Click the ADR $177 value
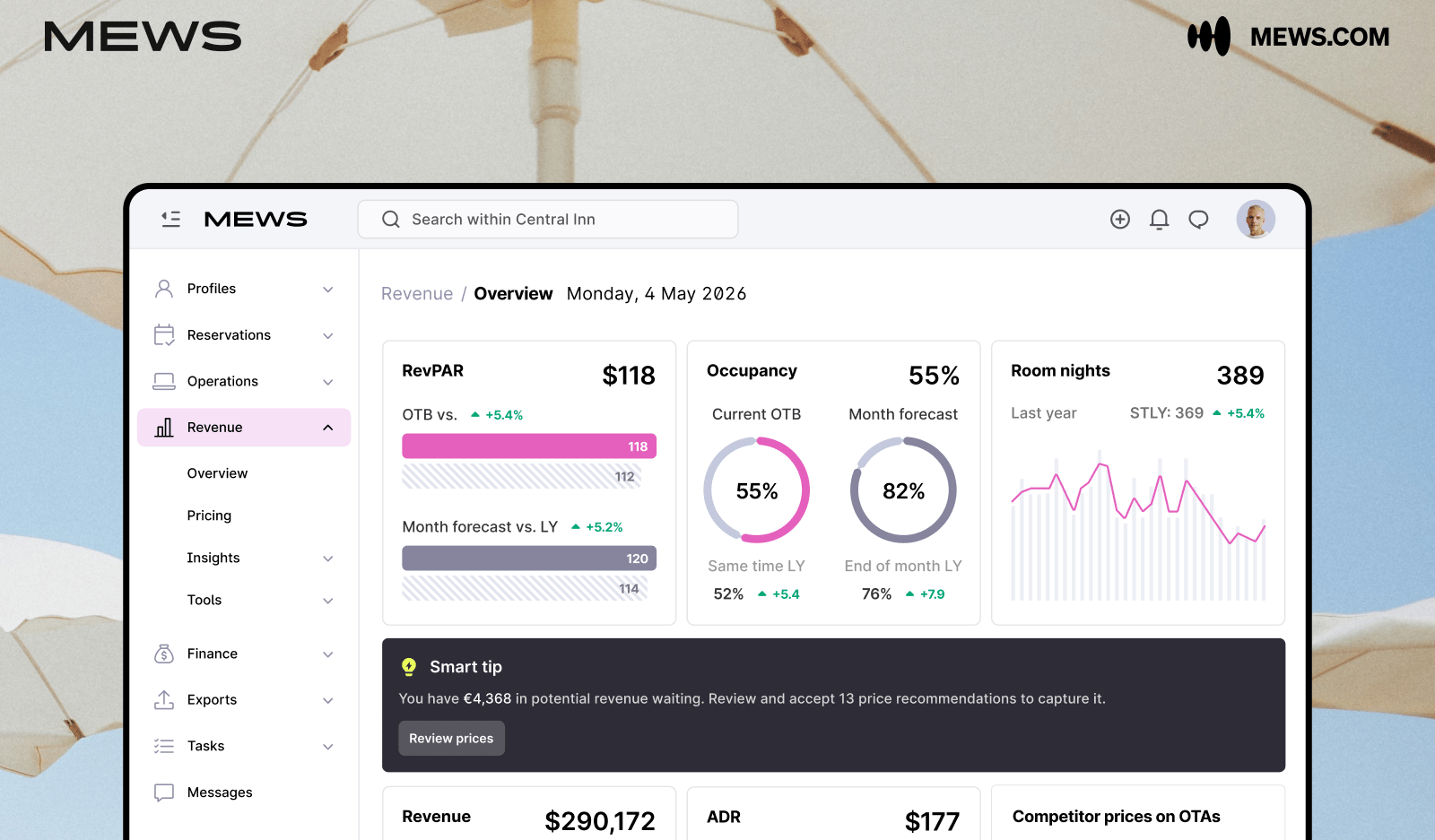The width and height of the screenshot is (1435, 840). tap(932, 821)
